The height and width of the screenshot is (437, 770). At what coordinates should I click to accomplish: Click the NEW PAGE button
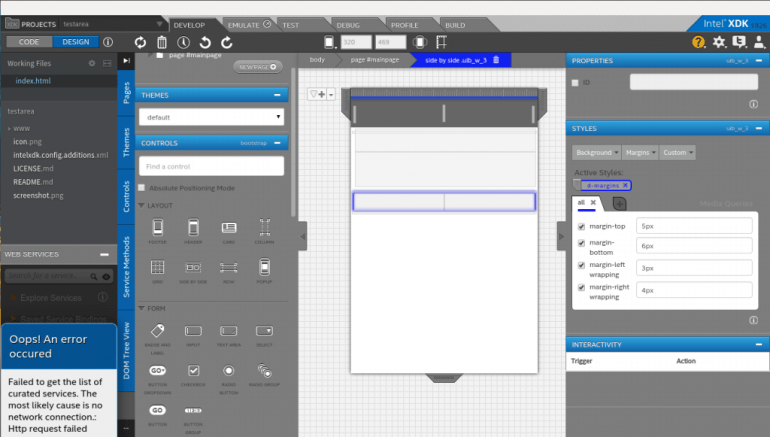coord(258,67)
